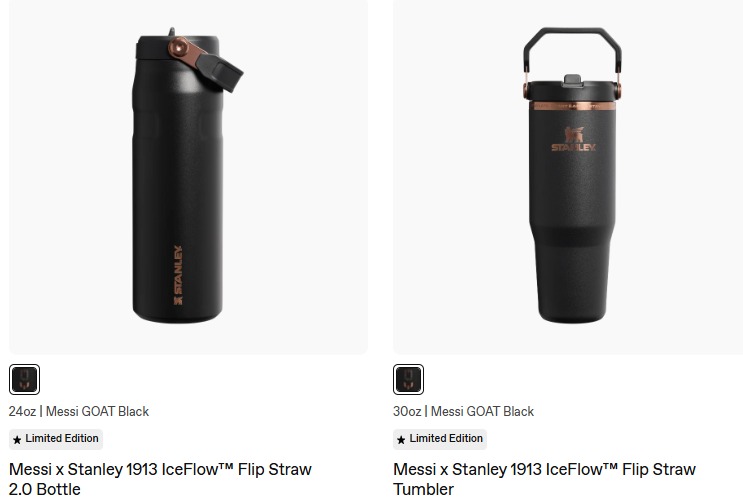
Task: Click the right Limited Edition badge
Action: tap(440, 439)
